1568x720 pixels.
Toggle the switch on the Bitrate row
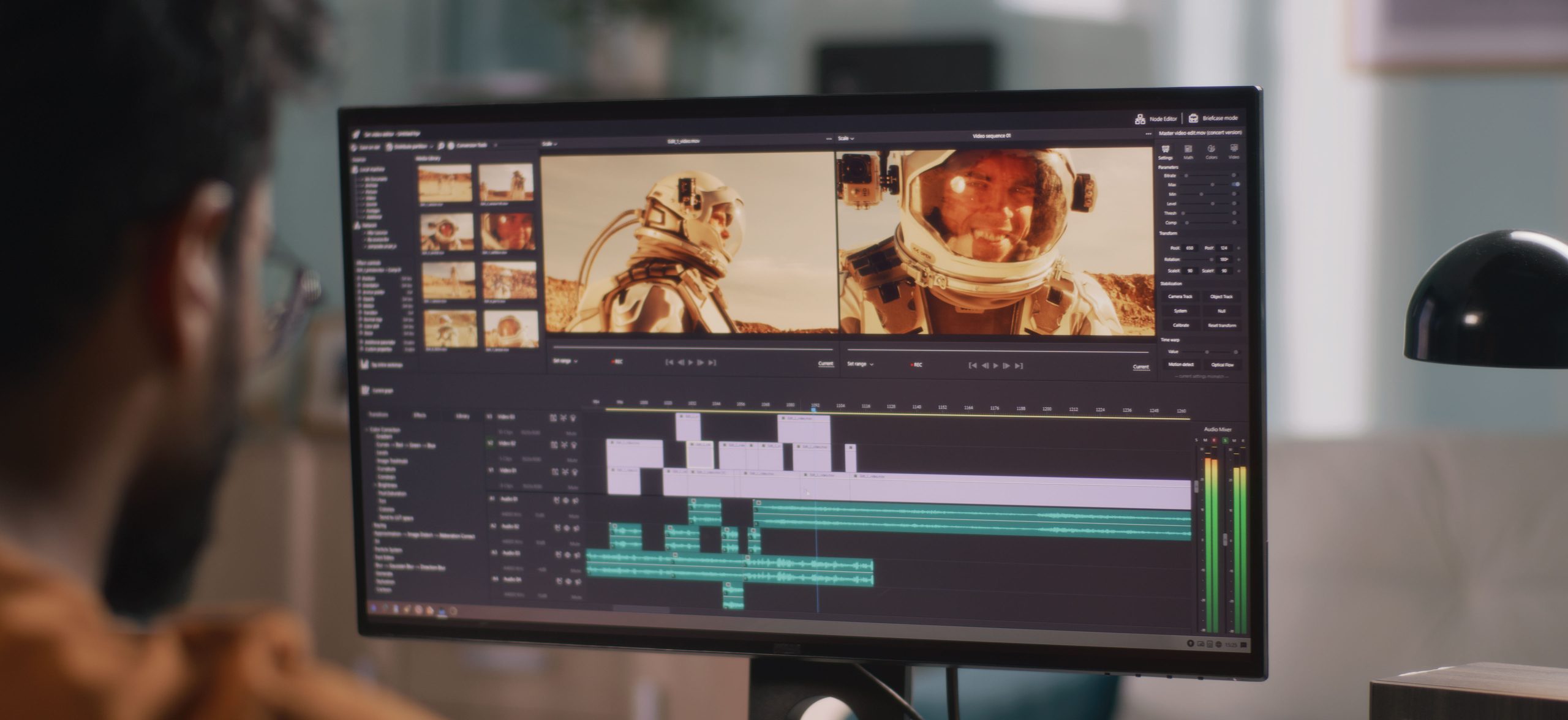[x=1235, y=175]
